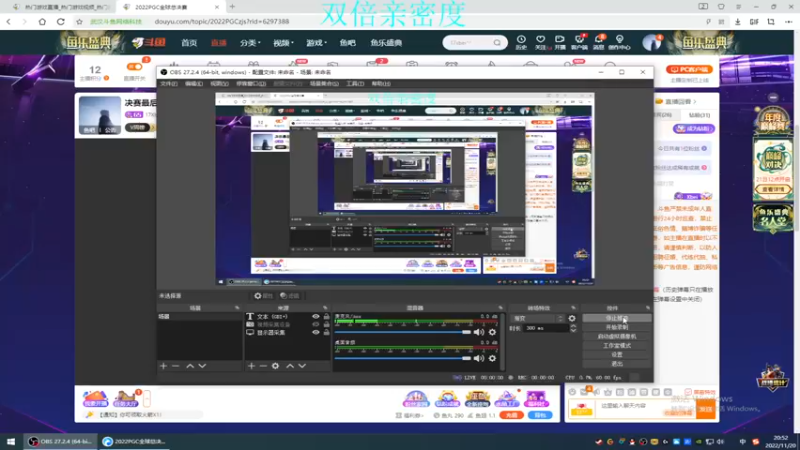Open the OBS Help menu
The image size is (800, 450).
click(x=381, y=84)
